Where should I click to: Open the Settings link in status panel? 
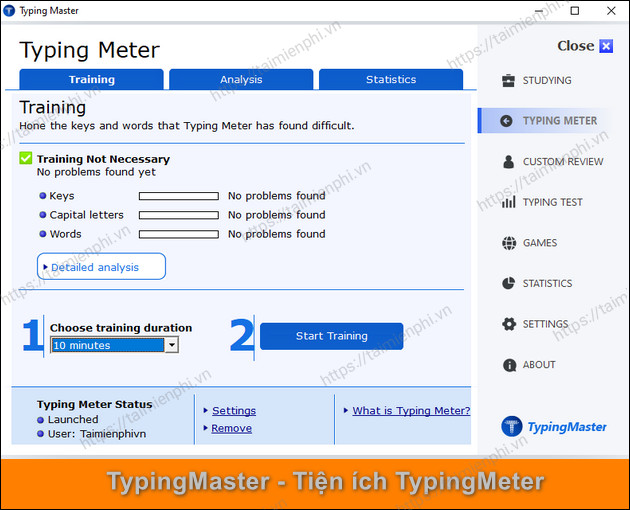click(x=234, y=410)
